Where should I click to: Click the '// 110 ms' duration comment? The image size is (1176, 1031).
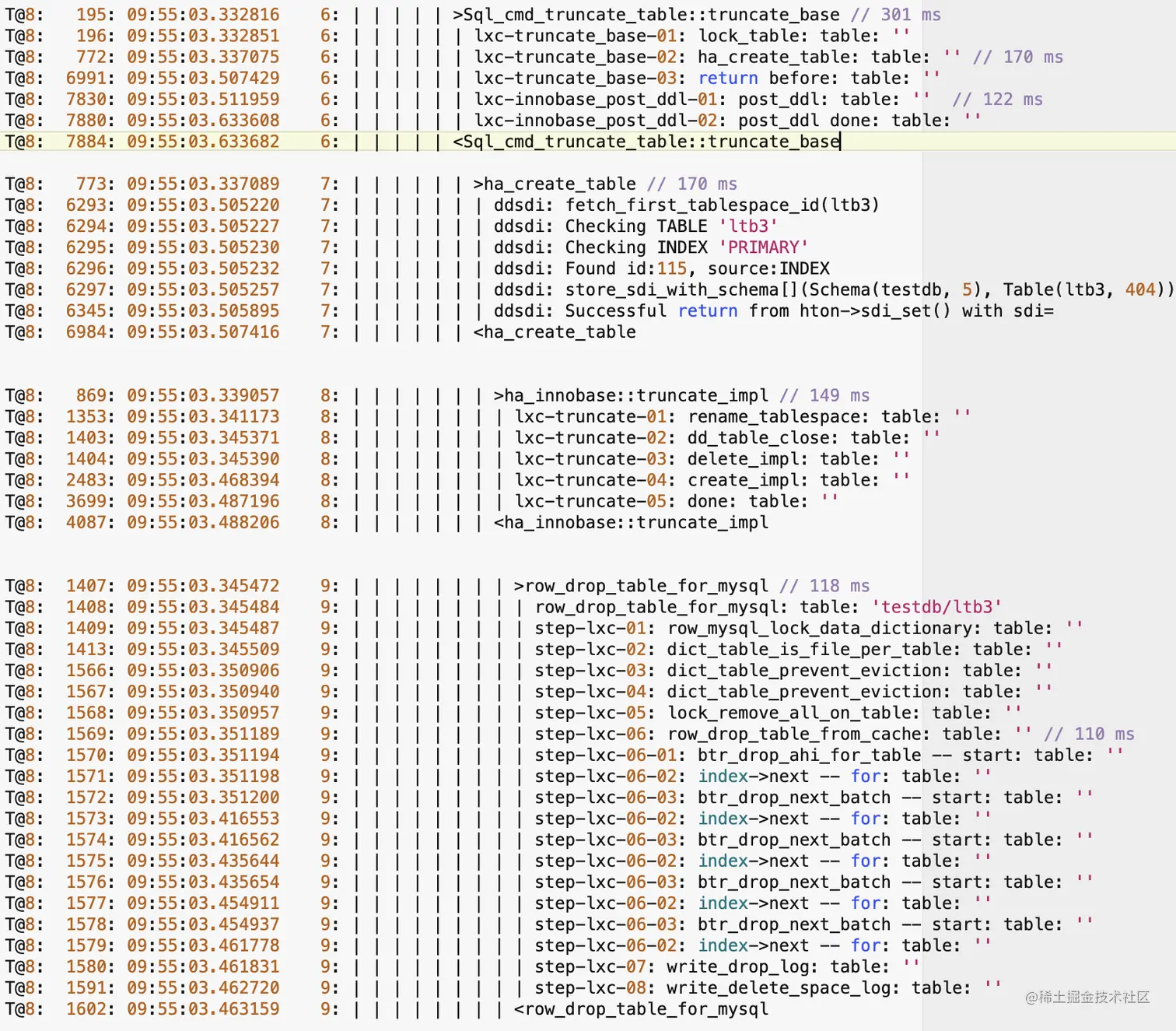click(x=1090, y=734)
